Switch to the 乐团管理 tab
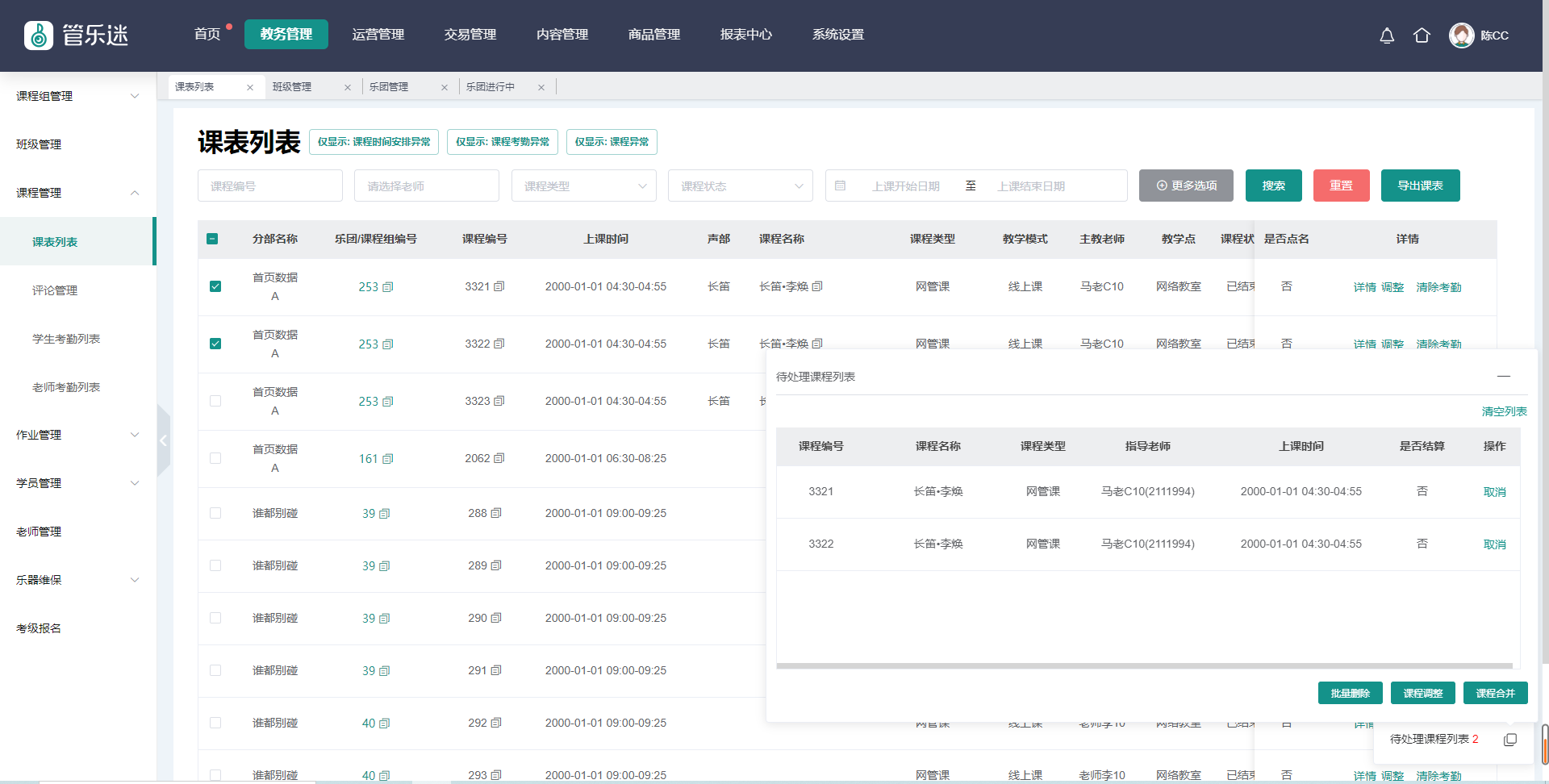Screen dimensions: 1549x784 [390, 87]
